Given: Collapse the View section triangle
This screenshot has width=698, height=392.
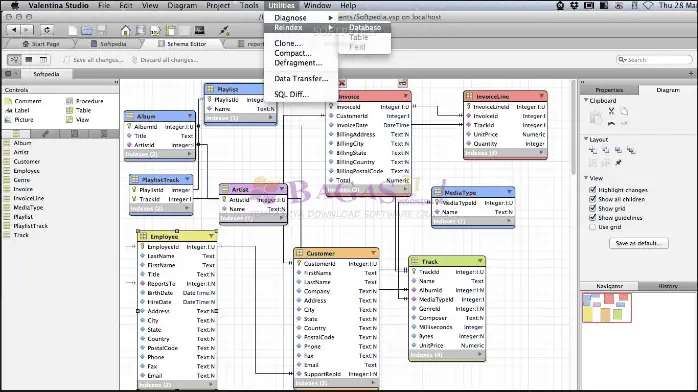Looking at the screenshot, I should click(x=586, y=178).
